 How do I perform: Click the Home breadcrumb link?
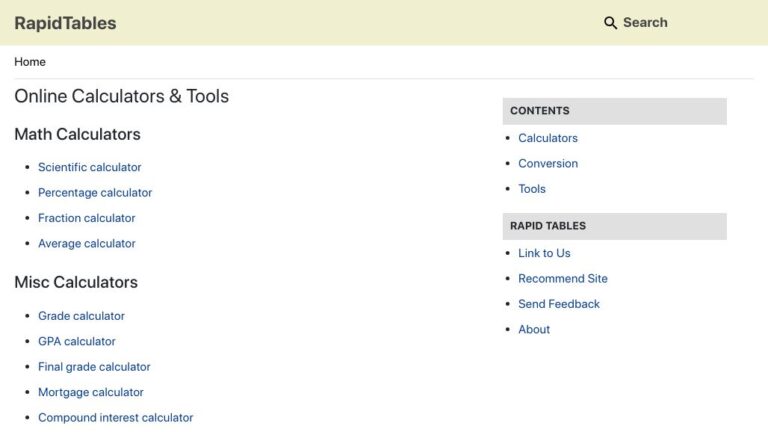pyautogui.click(x=30, y=62)
